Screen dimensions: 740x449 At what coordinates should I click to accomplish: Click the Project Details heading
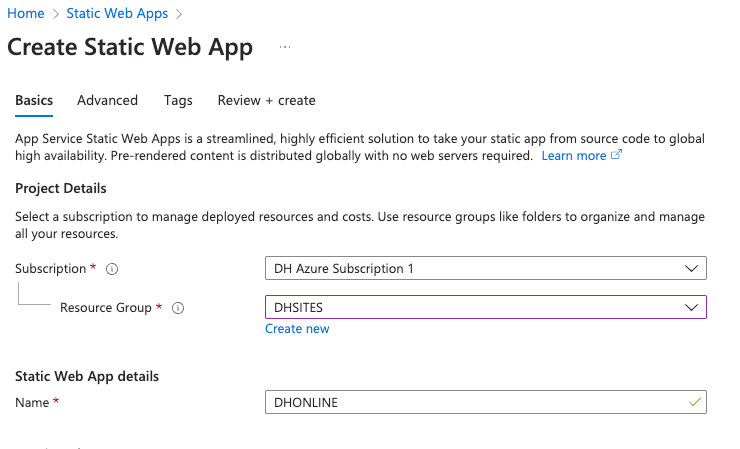pos(61,188)
